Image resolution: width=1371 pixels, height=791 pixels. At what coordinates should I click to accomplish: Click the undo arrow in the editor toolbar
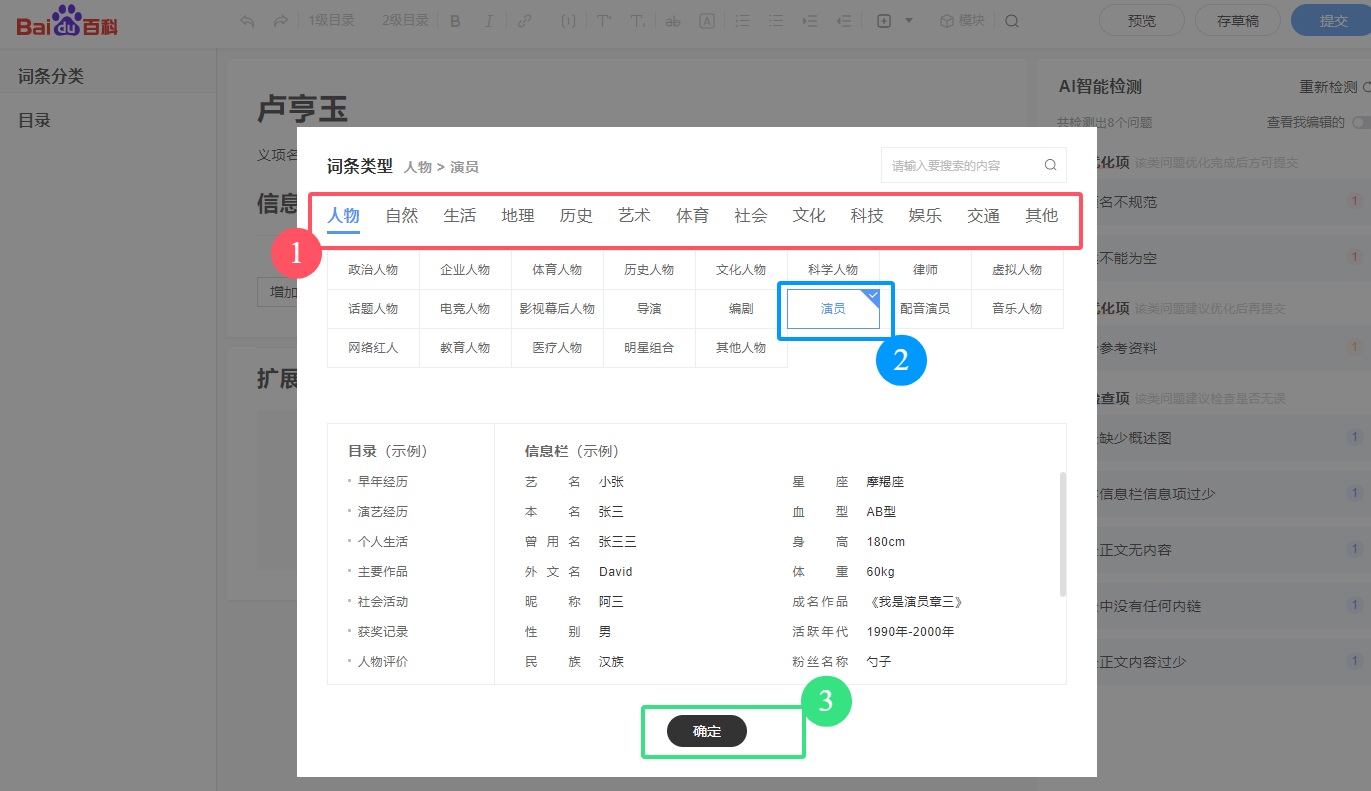click(248, 21)
